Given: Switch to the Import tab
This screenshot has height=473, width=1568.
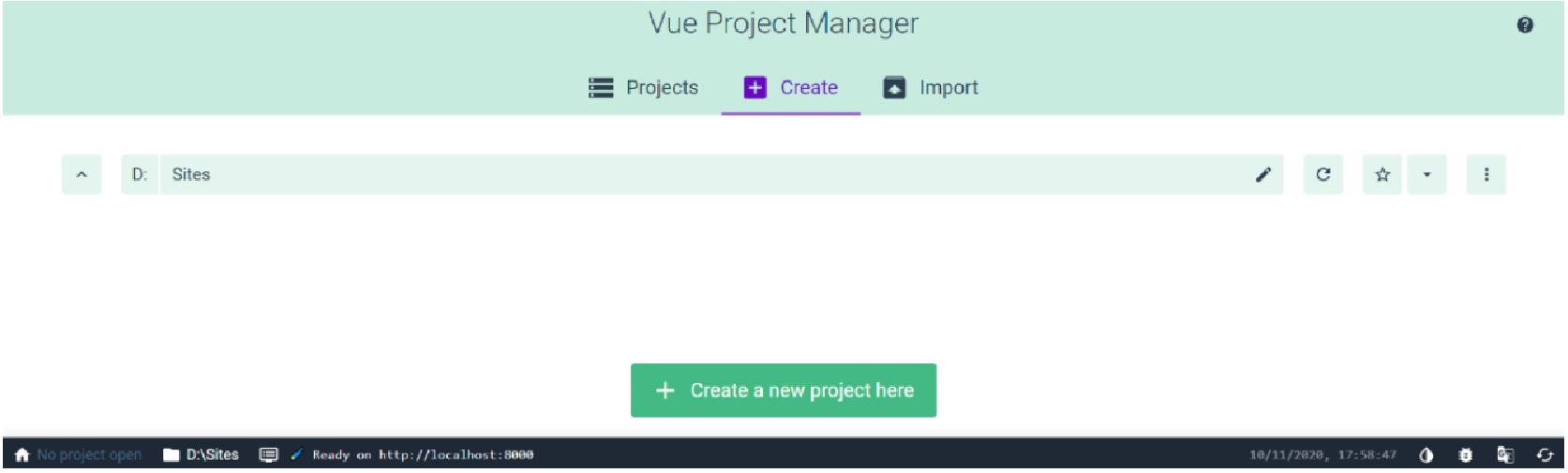Looking at the screenshot, I should click(x=930, y=87).
